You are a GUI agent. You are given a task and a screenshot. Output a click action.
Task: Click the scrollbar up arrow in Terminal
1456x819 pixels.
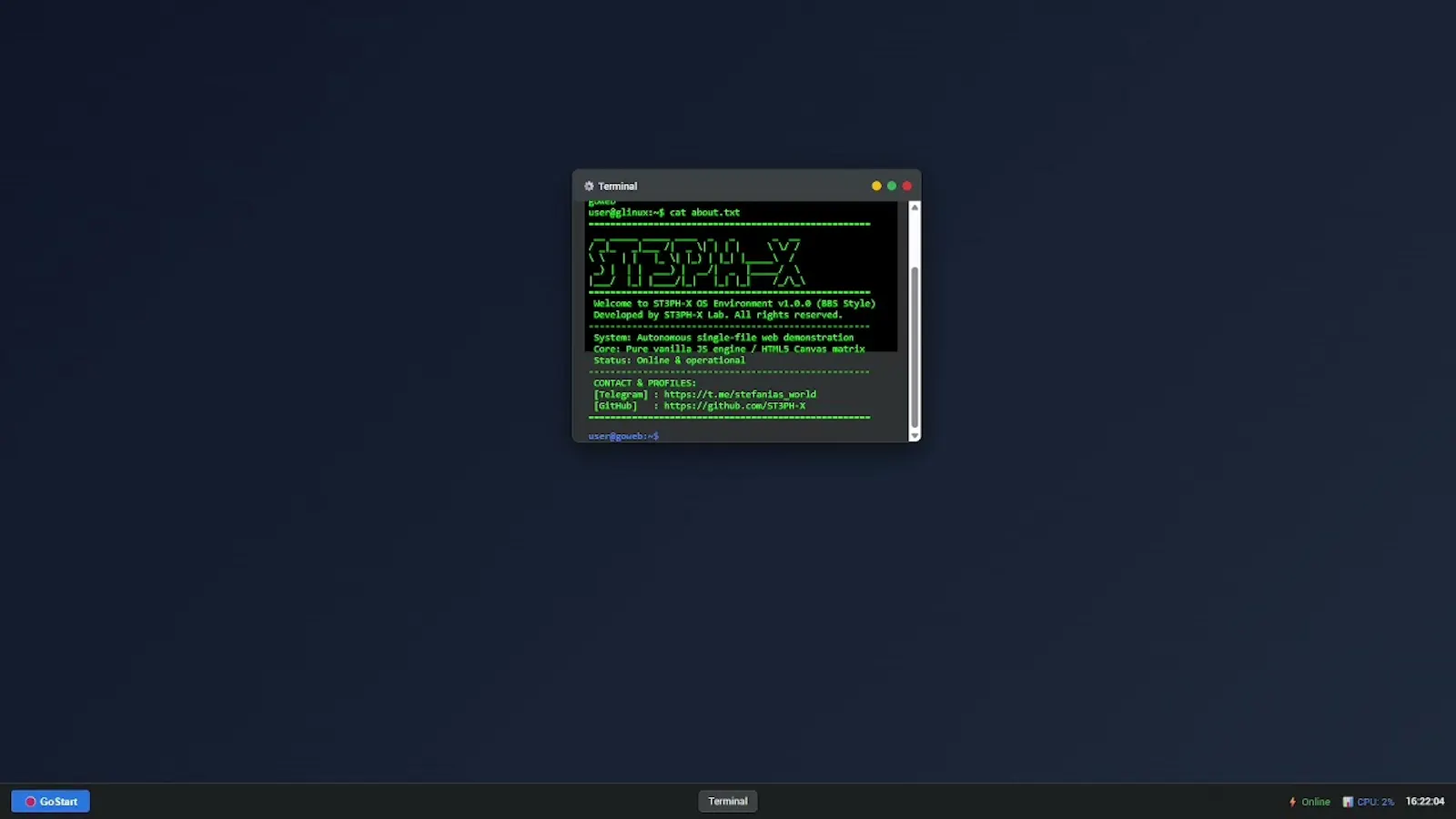(x=915, y=207)
